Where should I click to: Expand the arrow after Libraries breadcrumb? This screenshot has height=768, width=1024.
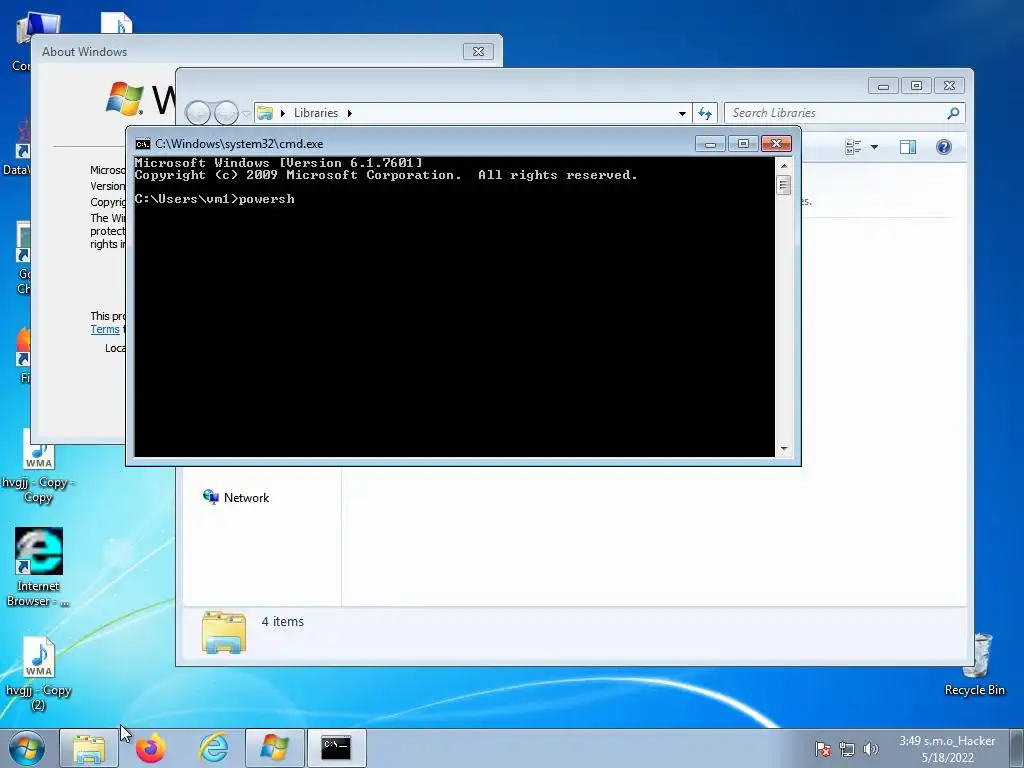click(x=349, y=113)
